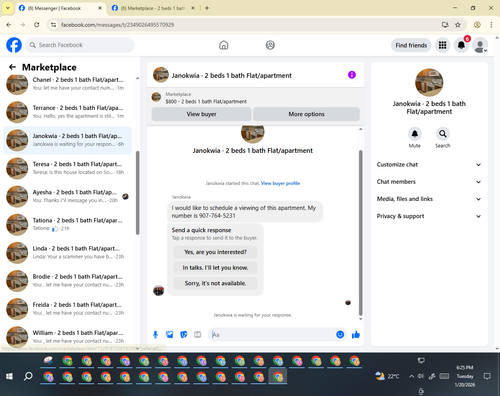Open the purple conversation info icon
Image resolution: width=500 pixels, height=396 pixels.
(352, 75)
